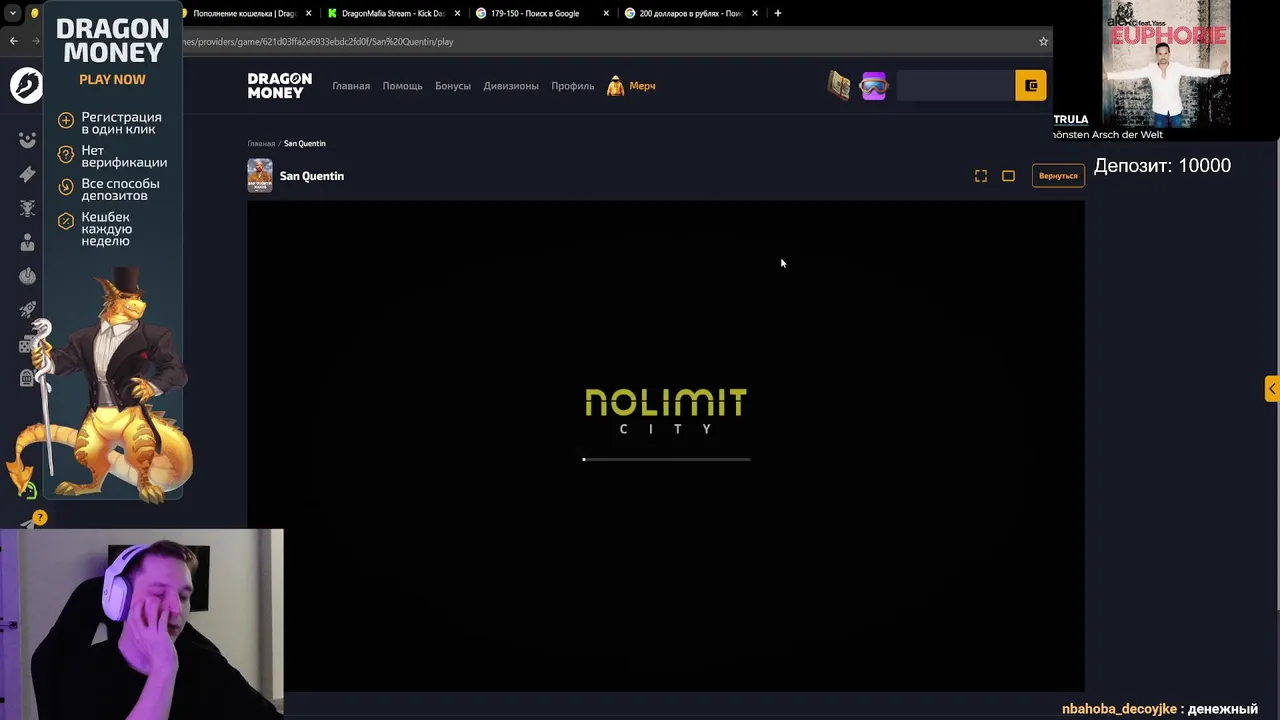Click the 'Нет верификации' text
The height and width of the screenshot is (720, 1280).
click(124, 156)
